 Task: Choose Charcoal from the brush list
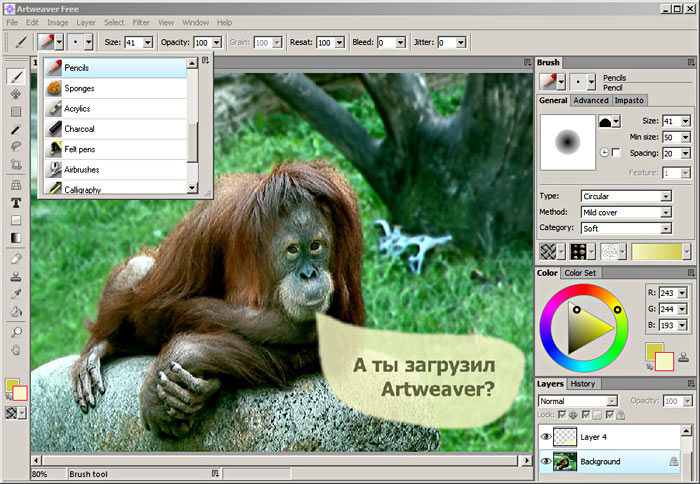pos(115,129)
